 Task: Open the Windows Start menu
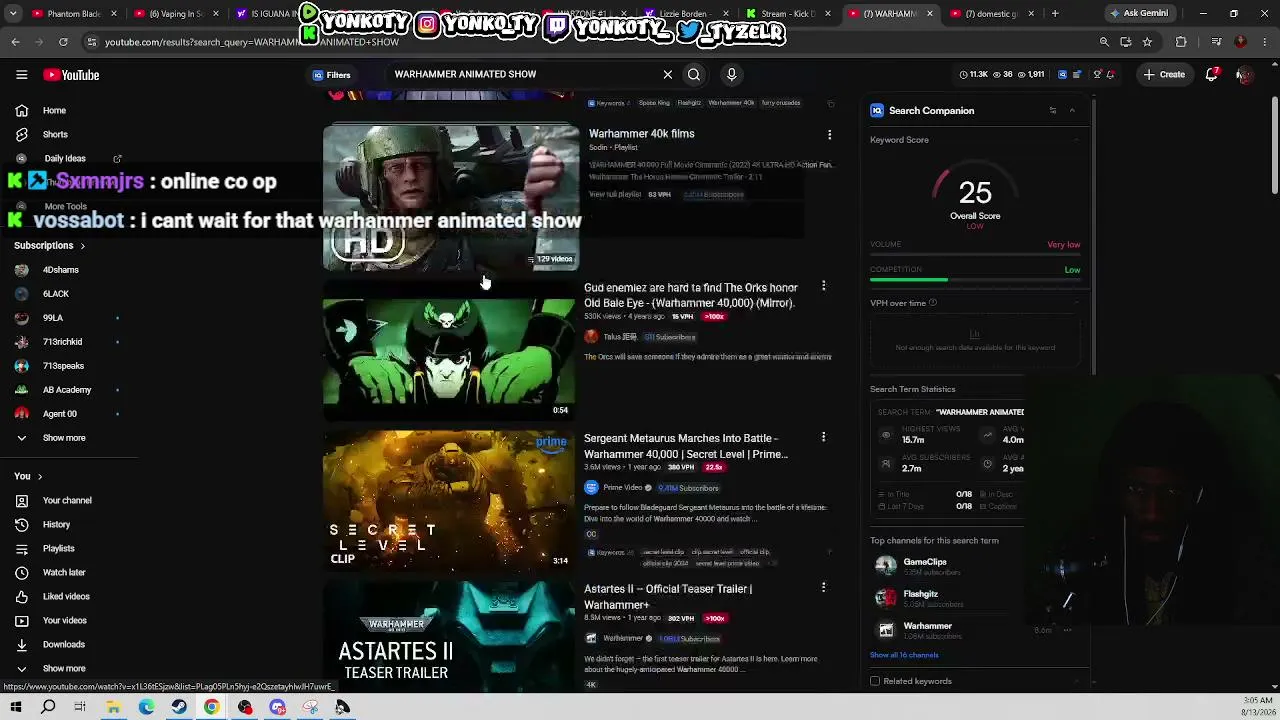coord(16,708)
